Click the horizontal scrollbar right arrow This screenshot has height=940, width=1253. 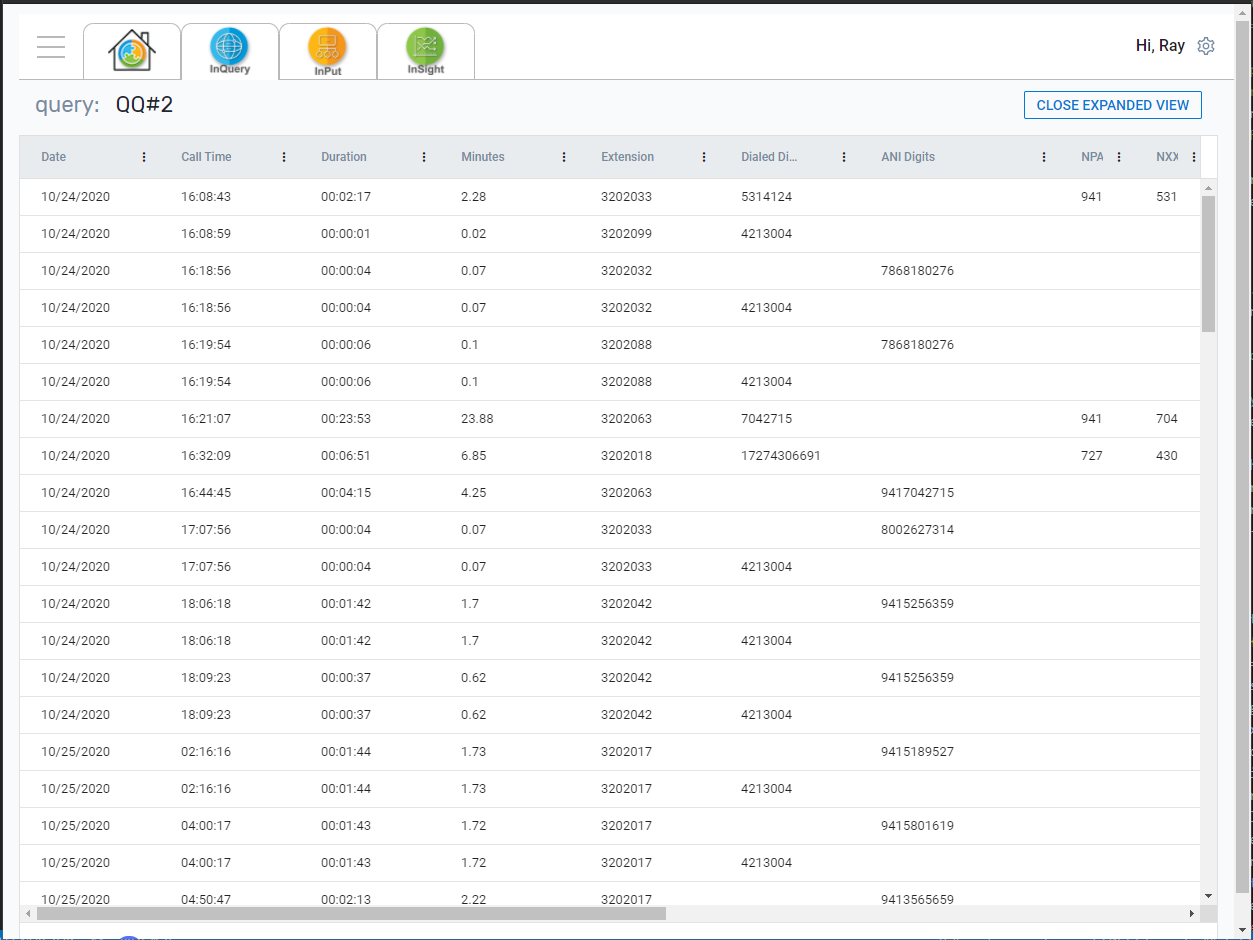tap(1192, 914)
